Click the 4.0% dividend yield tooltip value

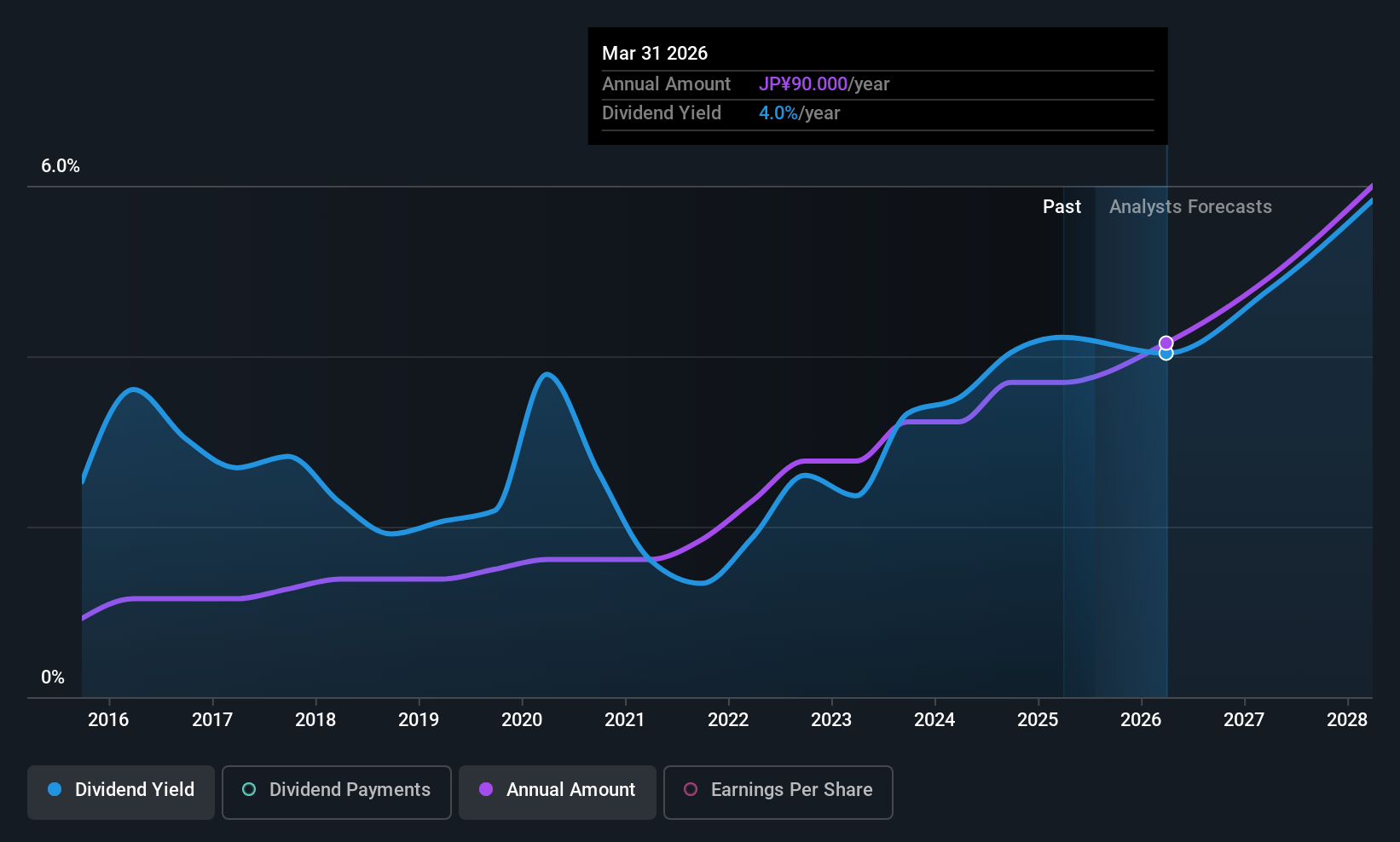[x=778, y=113]
